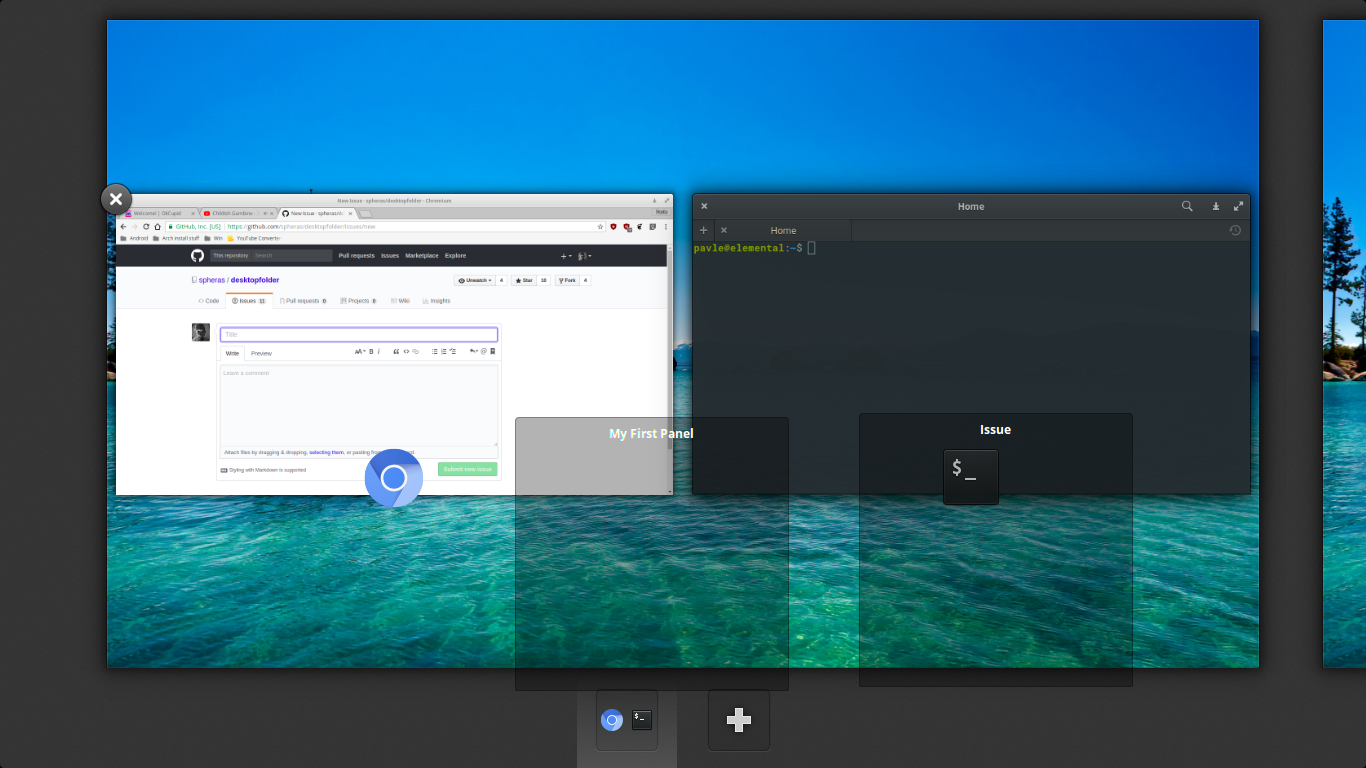
Task: Close the terminal's Home tab
Action: click(724, 230)
